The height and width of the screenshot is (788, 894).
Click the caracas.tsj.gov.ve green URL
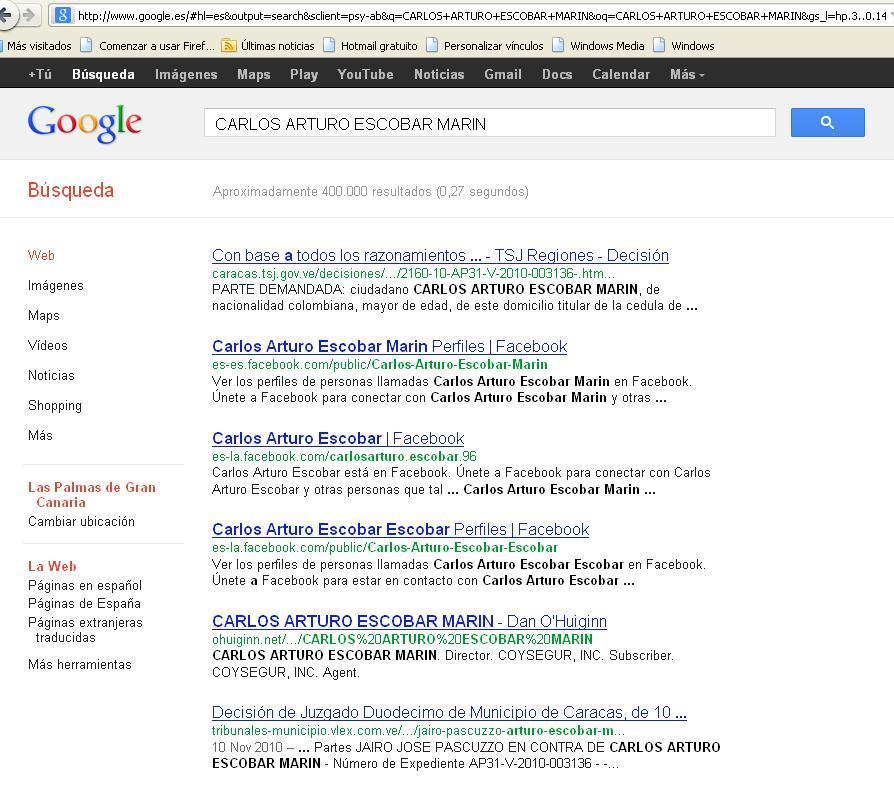click(413, 273)
